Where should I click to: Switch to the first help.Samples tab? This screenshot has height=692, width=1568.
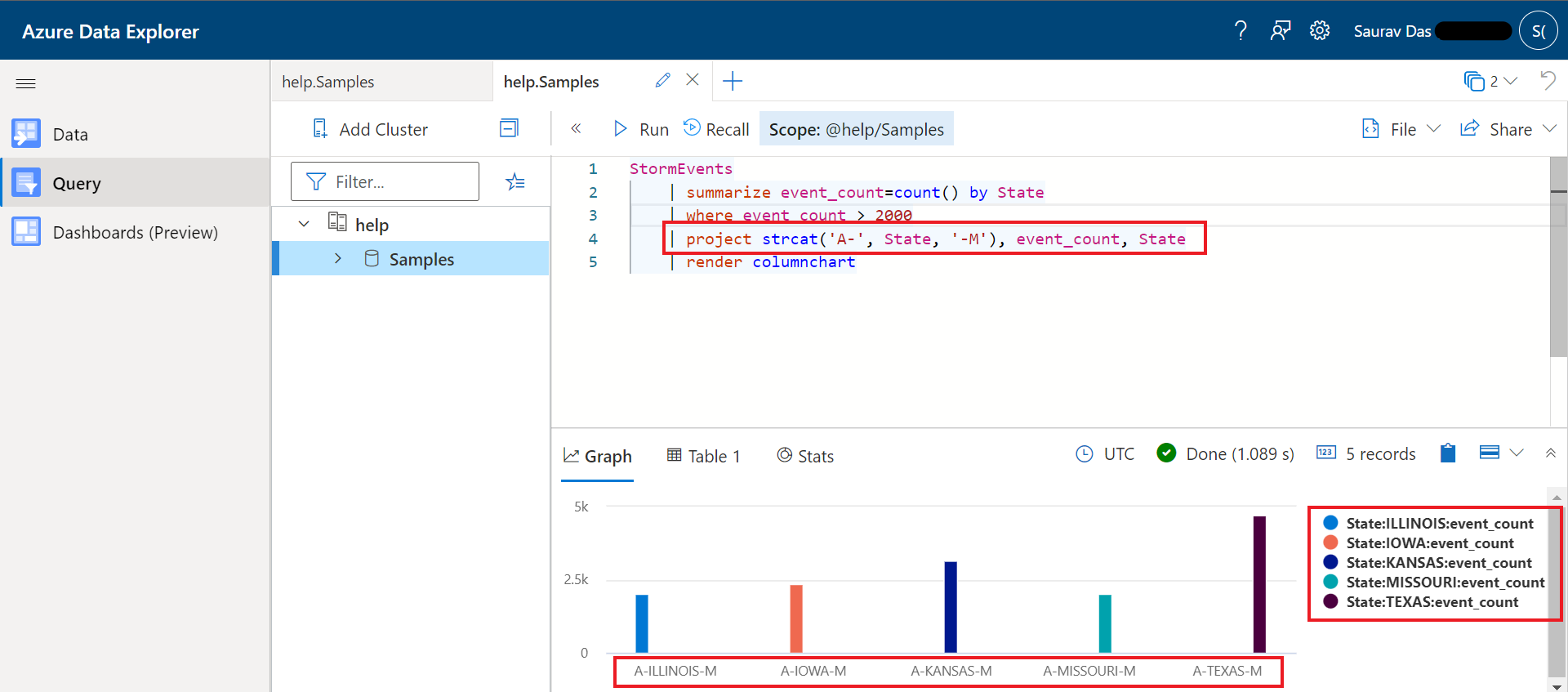click(x=381, y=82)
